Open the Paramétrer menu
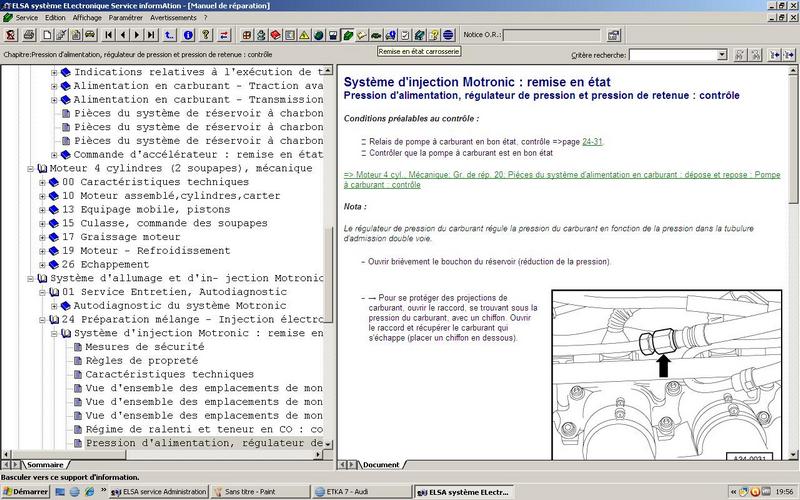800x500 pixels. pyautogui.click(x=126, y=17)
